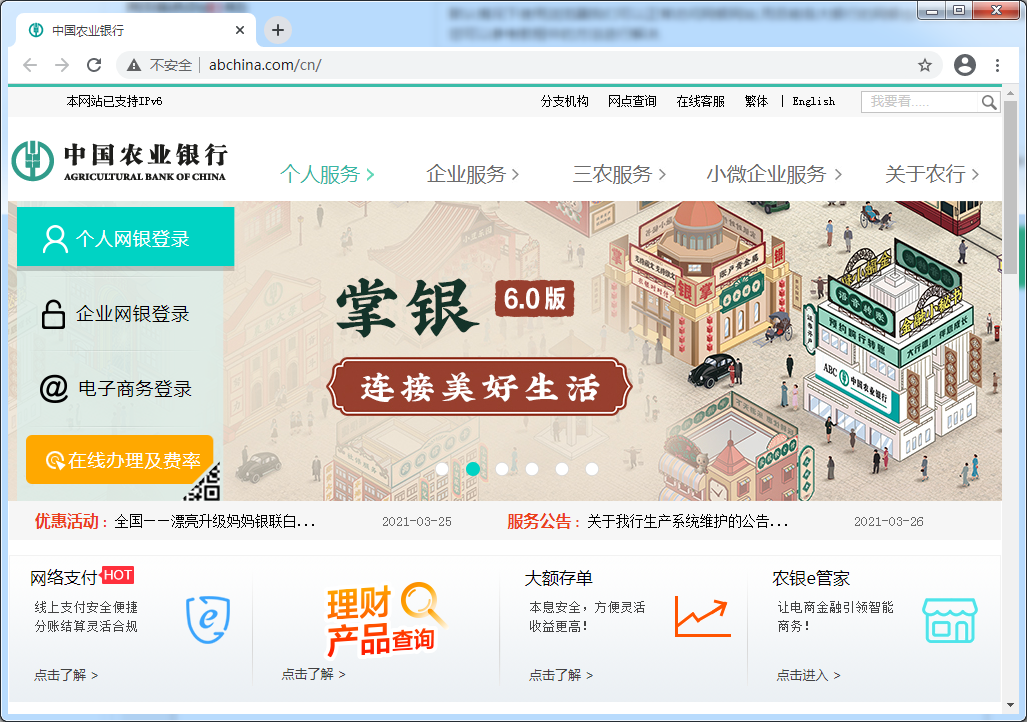Click 点击了解 under 网络支付
This screenshot has height=722, width=1027.
coord(62,675)
